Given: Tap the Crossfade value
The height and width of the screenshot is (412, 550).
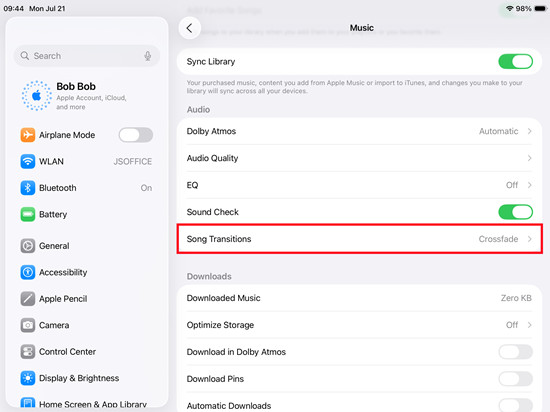Looking at the screenshot, I should pyautogui.click(x=498, y=239).
